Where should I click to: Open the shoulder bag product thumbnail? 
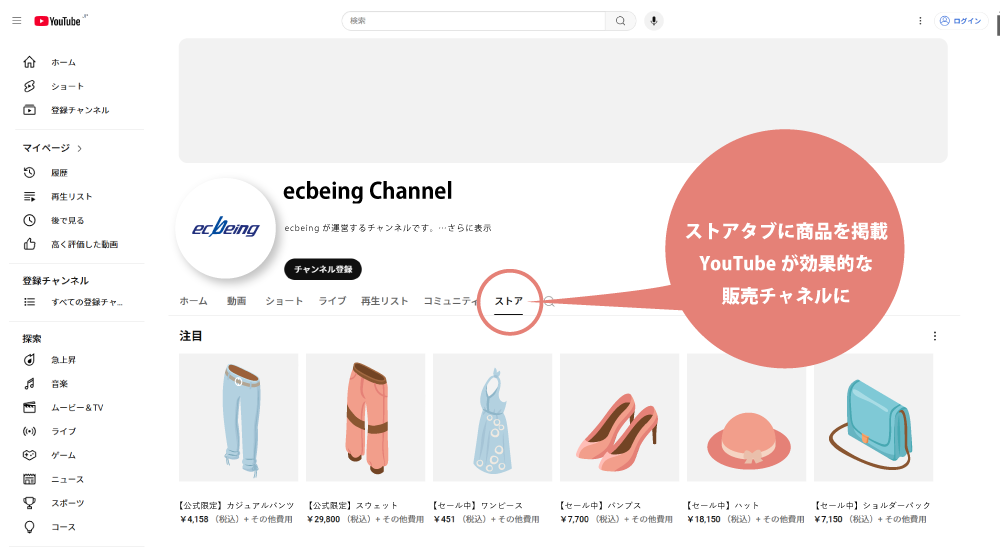873,417
